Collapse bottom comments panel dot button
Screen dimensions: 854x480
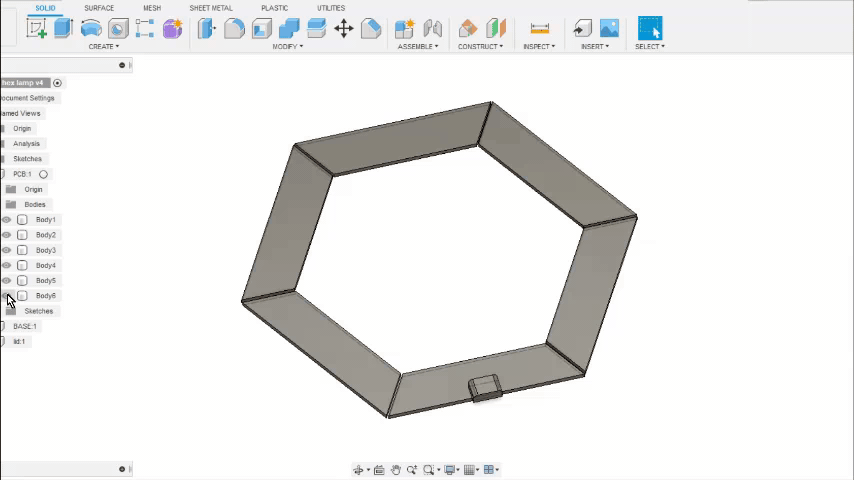coord(122,469)
